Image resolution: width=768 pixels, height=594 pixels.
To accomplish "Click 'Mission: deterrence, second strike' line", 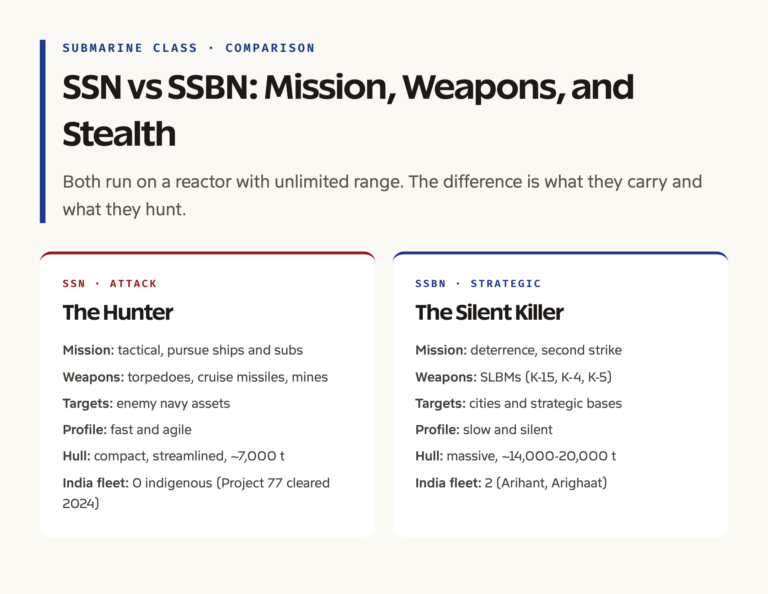I will pos(518,350).
